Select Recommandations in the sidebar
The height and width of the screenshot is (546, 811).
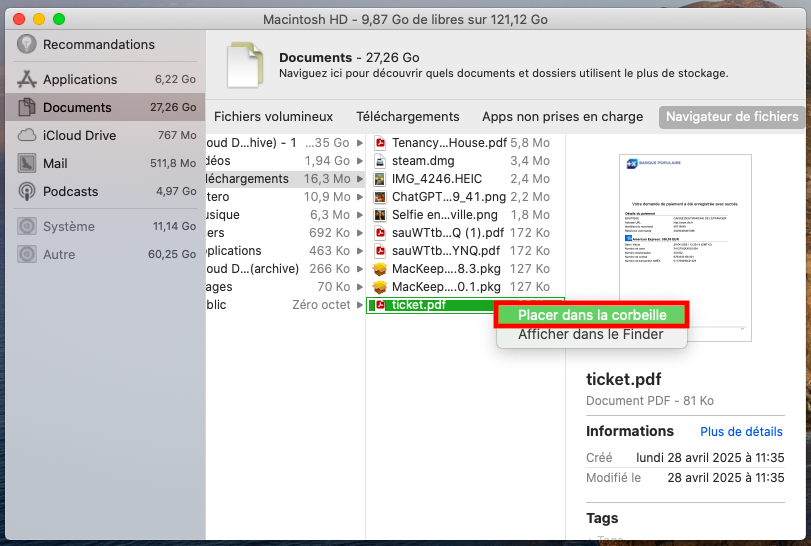105,44
